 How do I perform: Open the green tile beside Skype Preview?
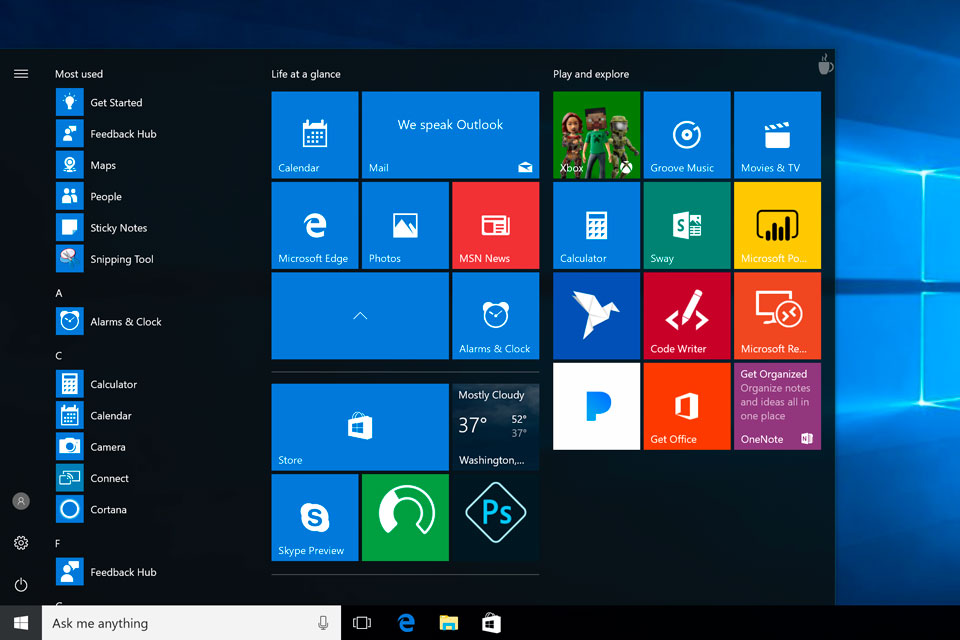click(x=405, y=518)
